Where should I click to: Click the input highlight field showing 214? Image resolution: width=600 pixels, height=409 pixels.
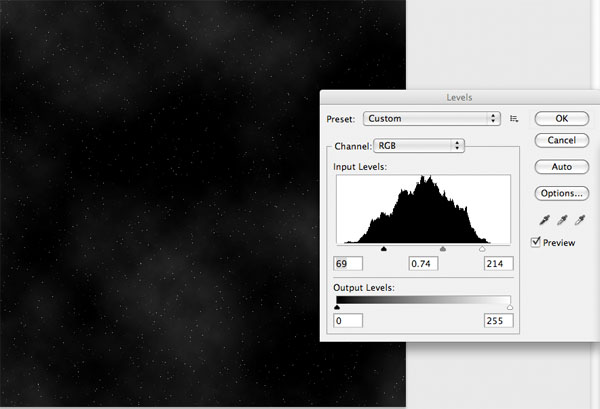(499, 264)
